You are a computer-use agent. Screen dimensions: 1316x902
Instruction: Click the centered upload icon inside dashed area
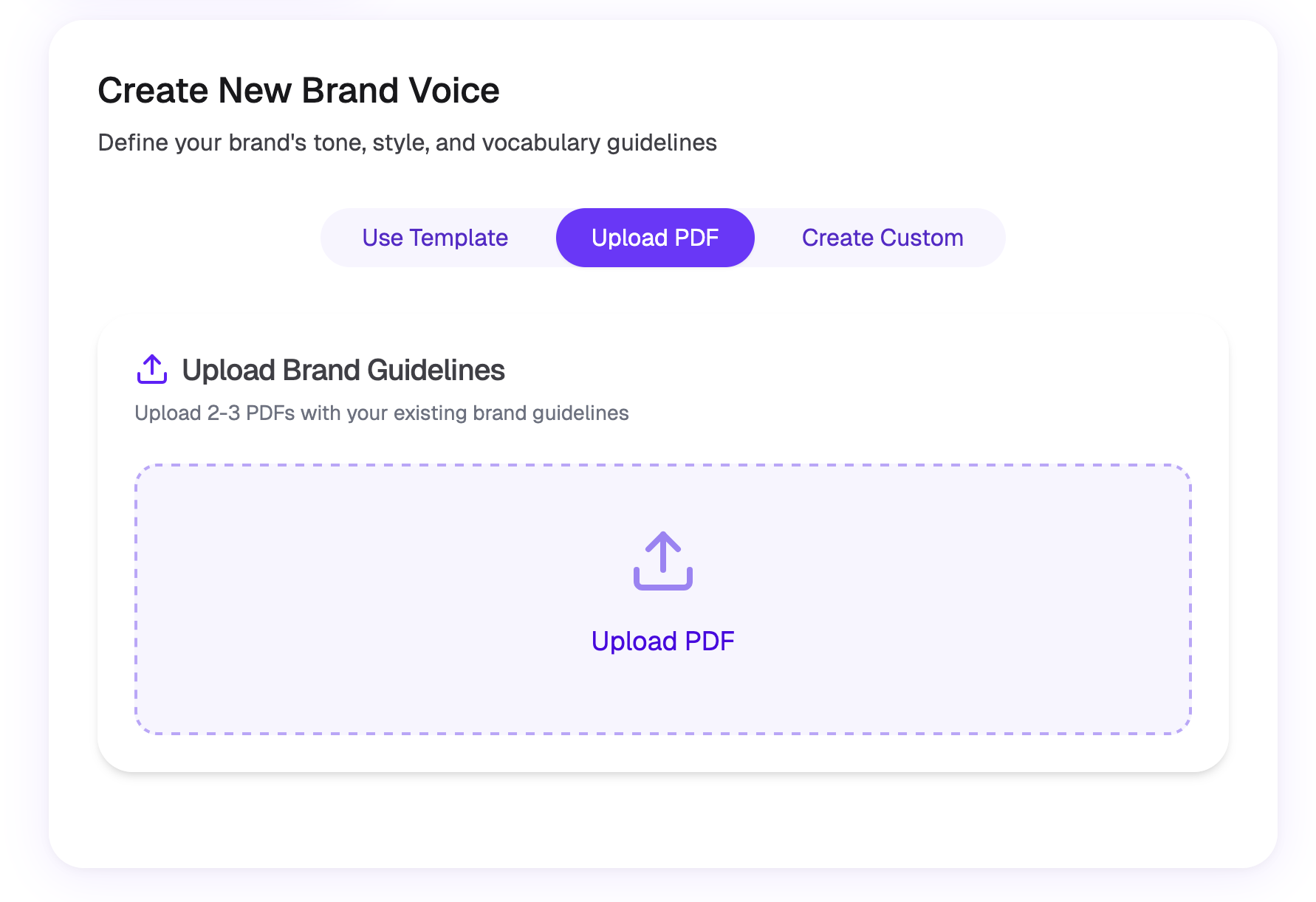coord(662,562)
